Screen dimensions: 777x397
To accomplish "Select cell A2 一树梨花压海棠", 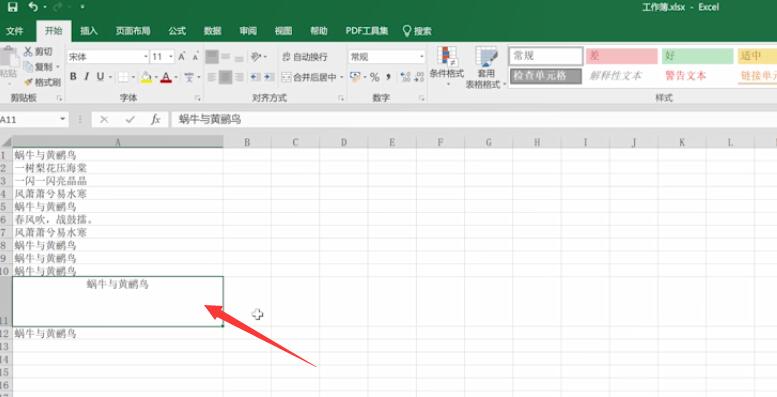I will tap(118, 168).
